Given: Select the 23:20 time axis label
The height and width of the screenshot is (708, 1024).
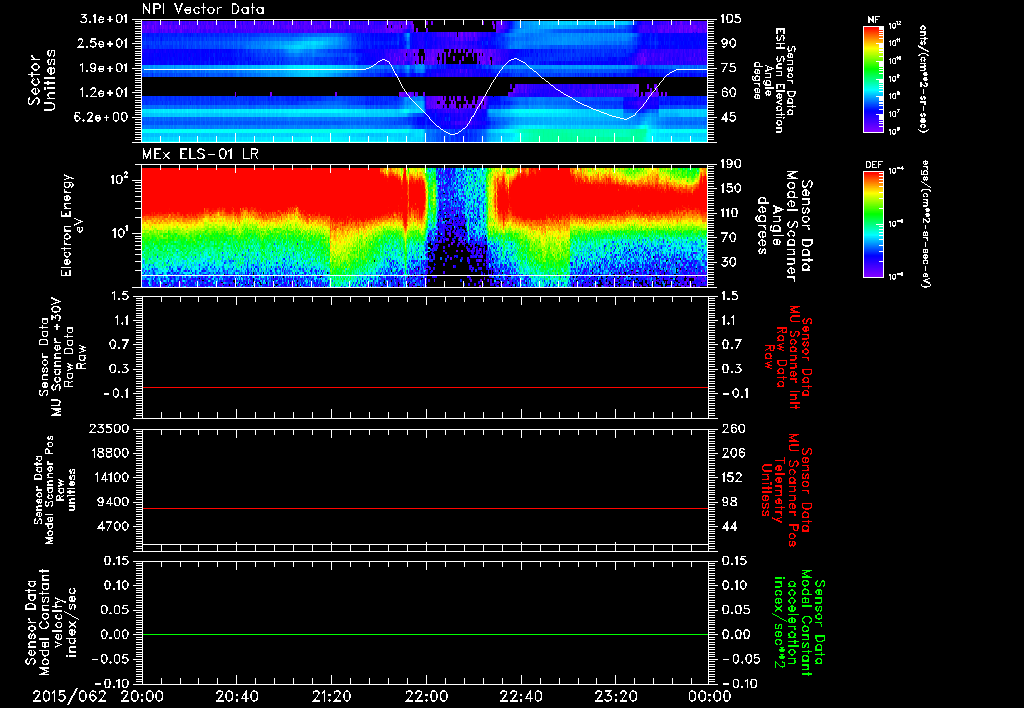Looking at the screenshot, I should tap(615, 695).
